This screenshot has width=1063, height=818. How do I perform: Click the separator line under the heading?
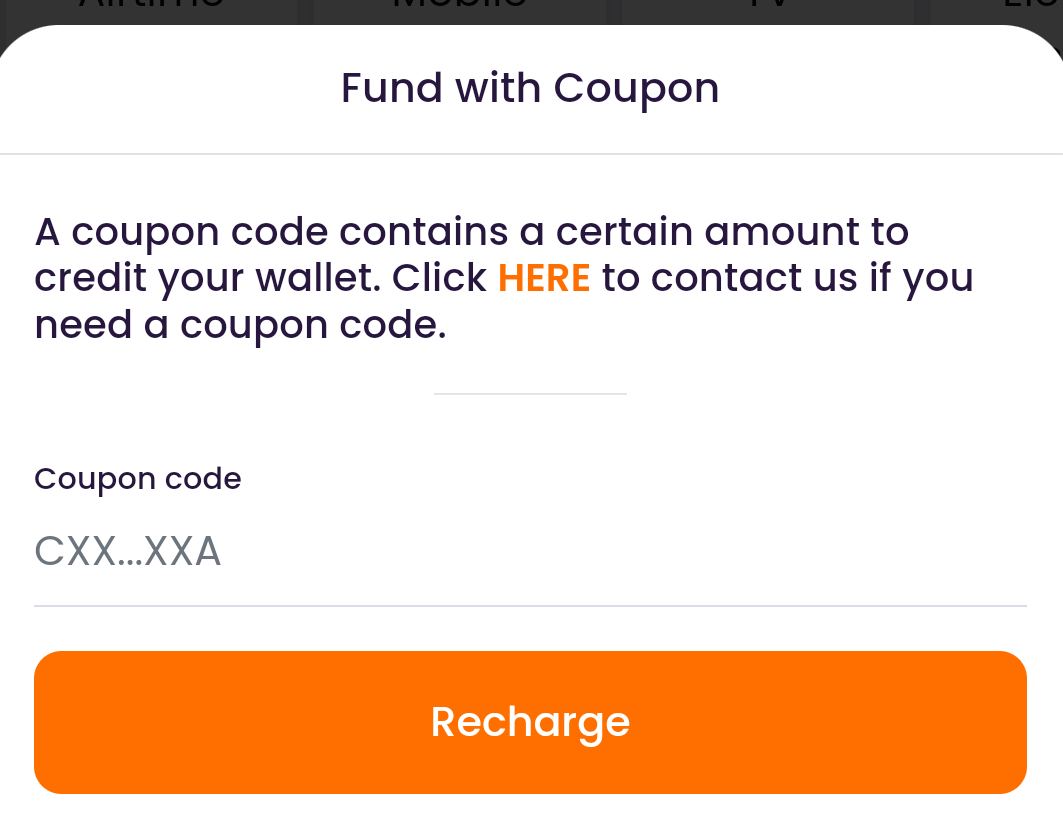[530, 155]
